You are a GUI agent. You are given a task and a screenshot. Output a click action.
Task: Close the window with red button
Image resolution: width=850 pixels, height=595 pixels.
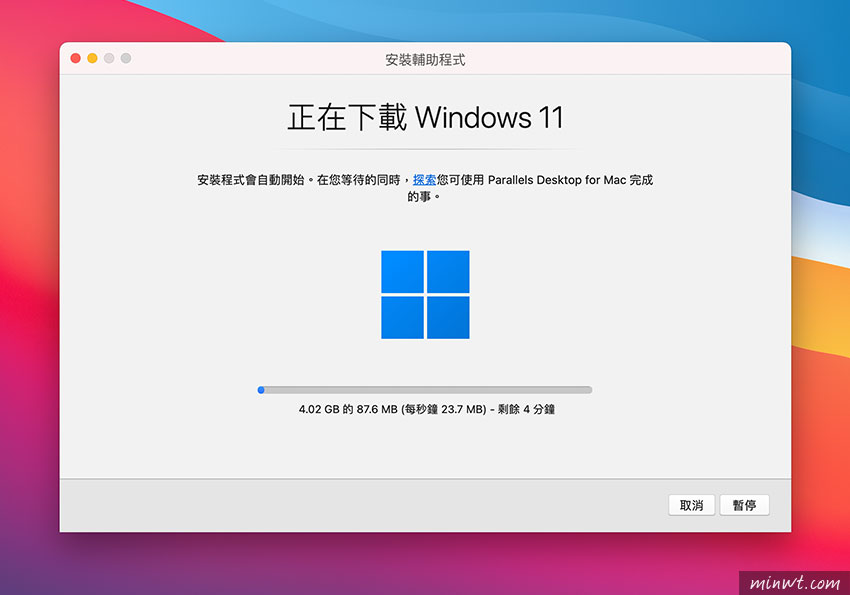point(76,58)
